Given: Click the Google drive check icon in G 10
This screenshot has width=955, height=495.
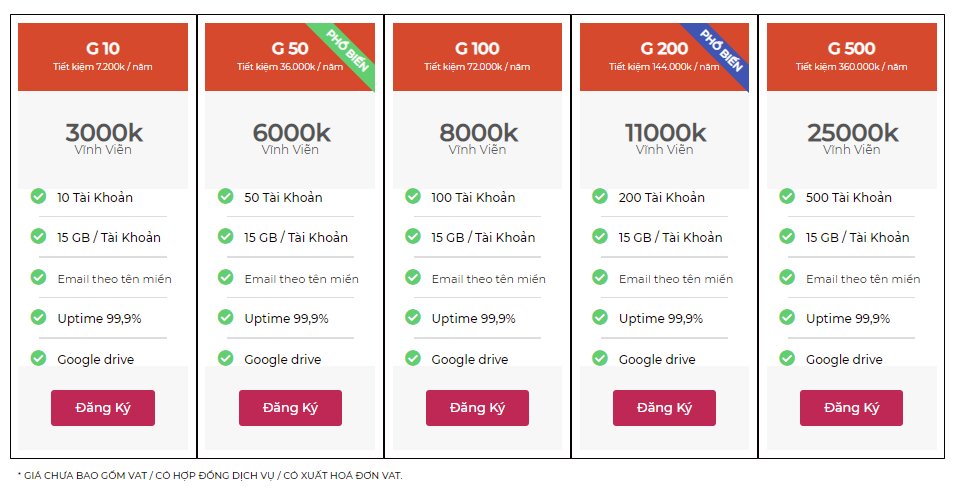Looking at the screenshot, I should point(38,358).
